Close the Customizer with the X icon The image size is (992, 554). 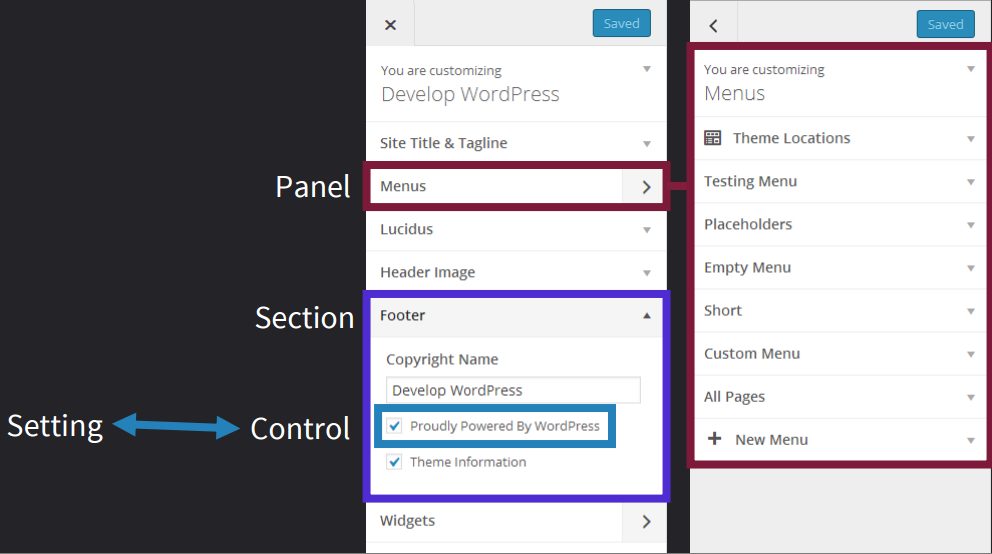[390, 25]
